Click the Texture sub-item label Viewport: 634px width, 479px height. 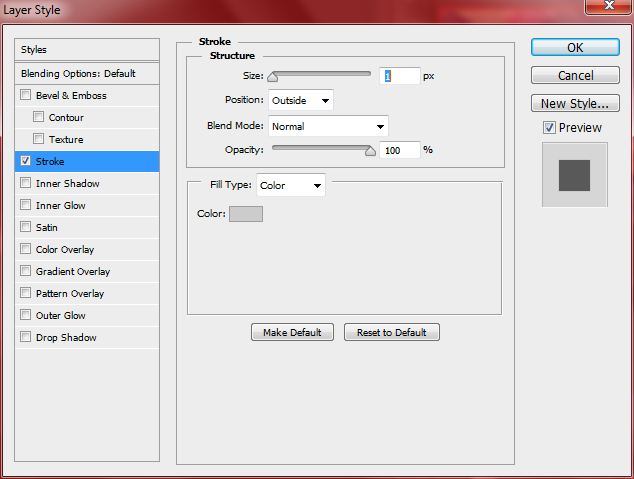coord(66,140)
